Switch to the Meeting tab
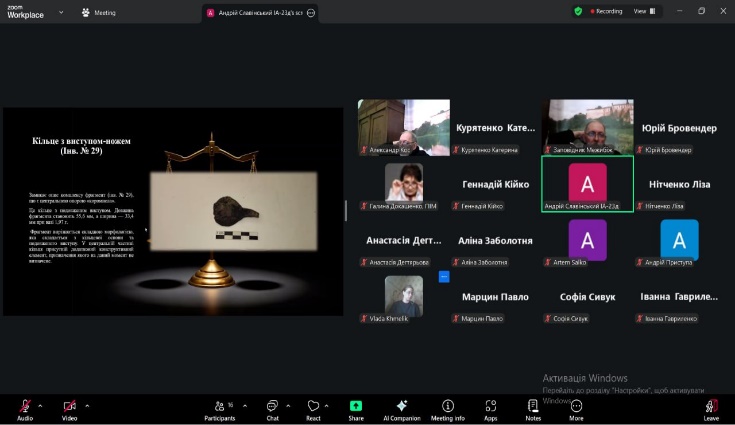 (99, 12)
